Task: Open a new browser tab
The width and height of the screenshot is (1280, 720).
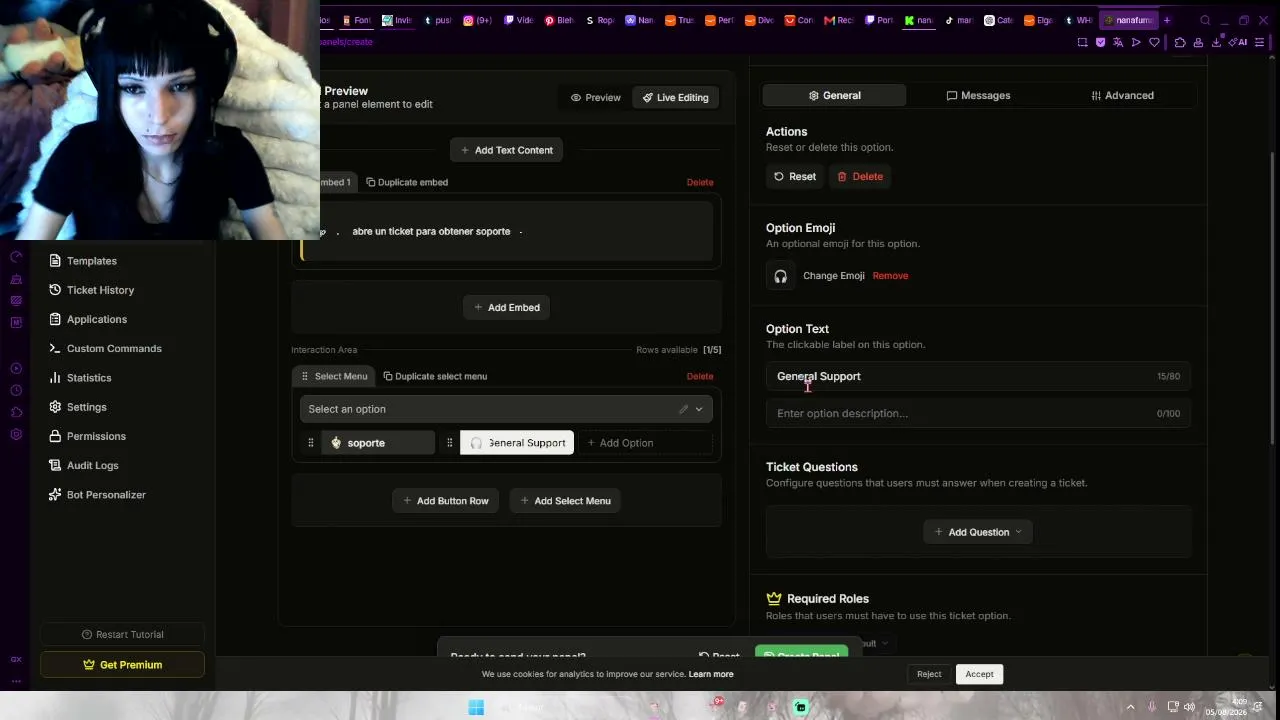Action: 1166,20
